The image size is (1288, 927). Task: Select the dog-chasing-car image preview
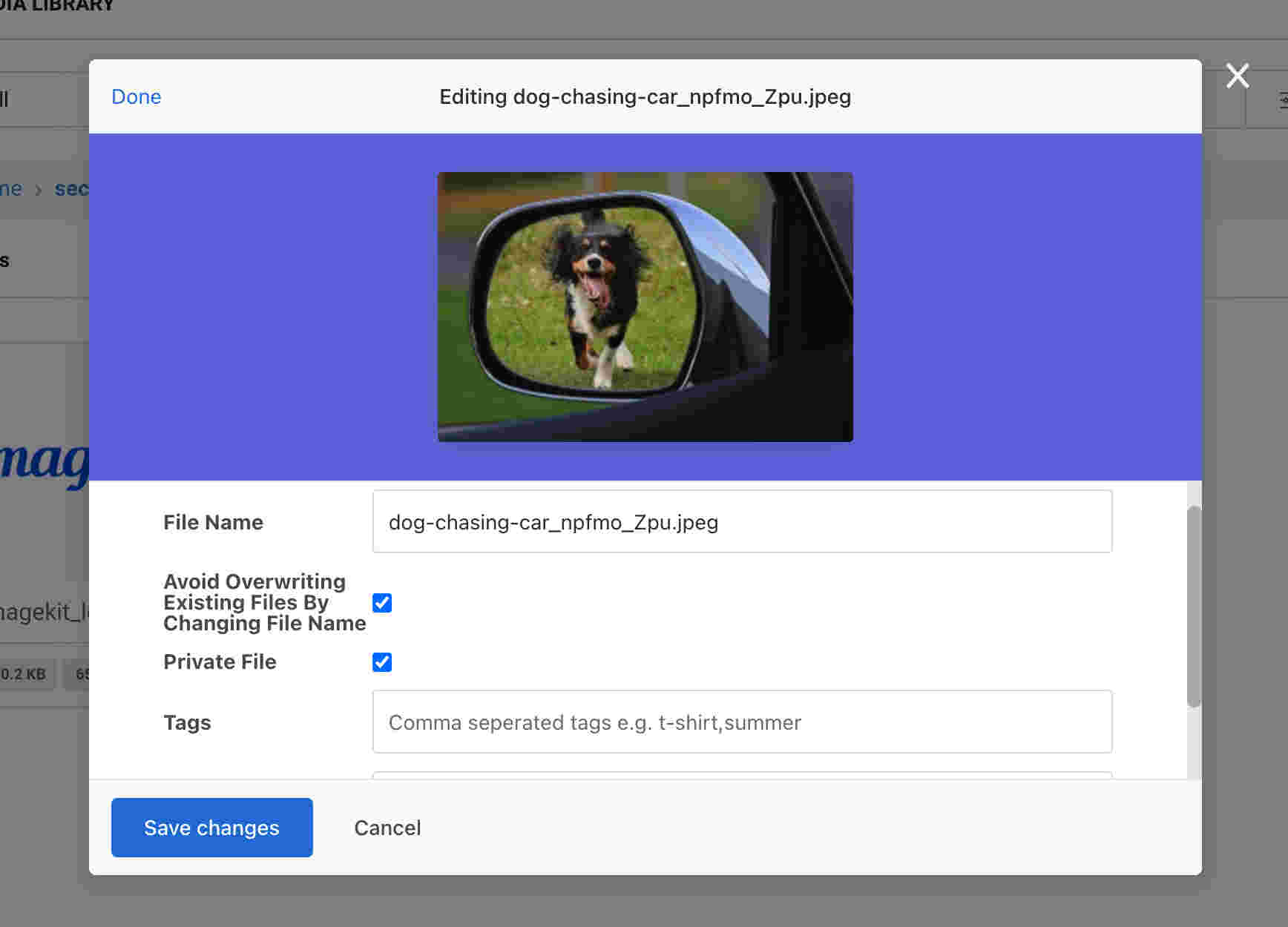(x=645, y=306)
